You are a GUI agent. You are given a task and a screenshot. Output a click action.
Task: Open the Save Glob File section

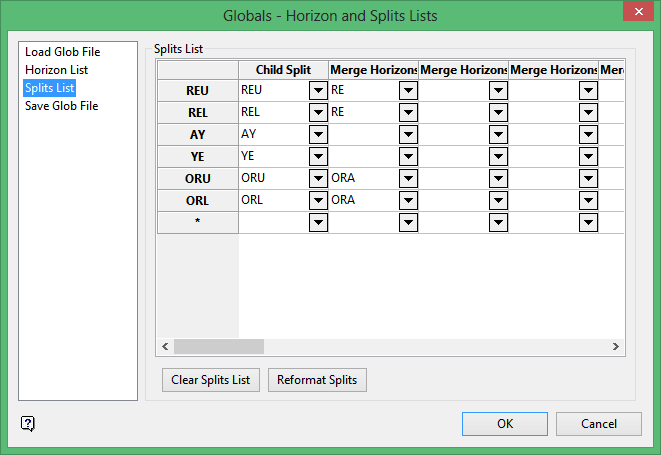[x=61, y=106]
